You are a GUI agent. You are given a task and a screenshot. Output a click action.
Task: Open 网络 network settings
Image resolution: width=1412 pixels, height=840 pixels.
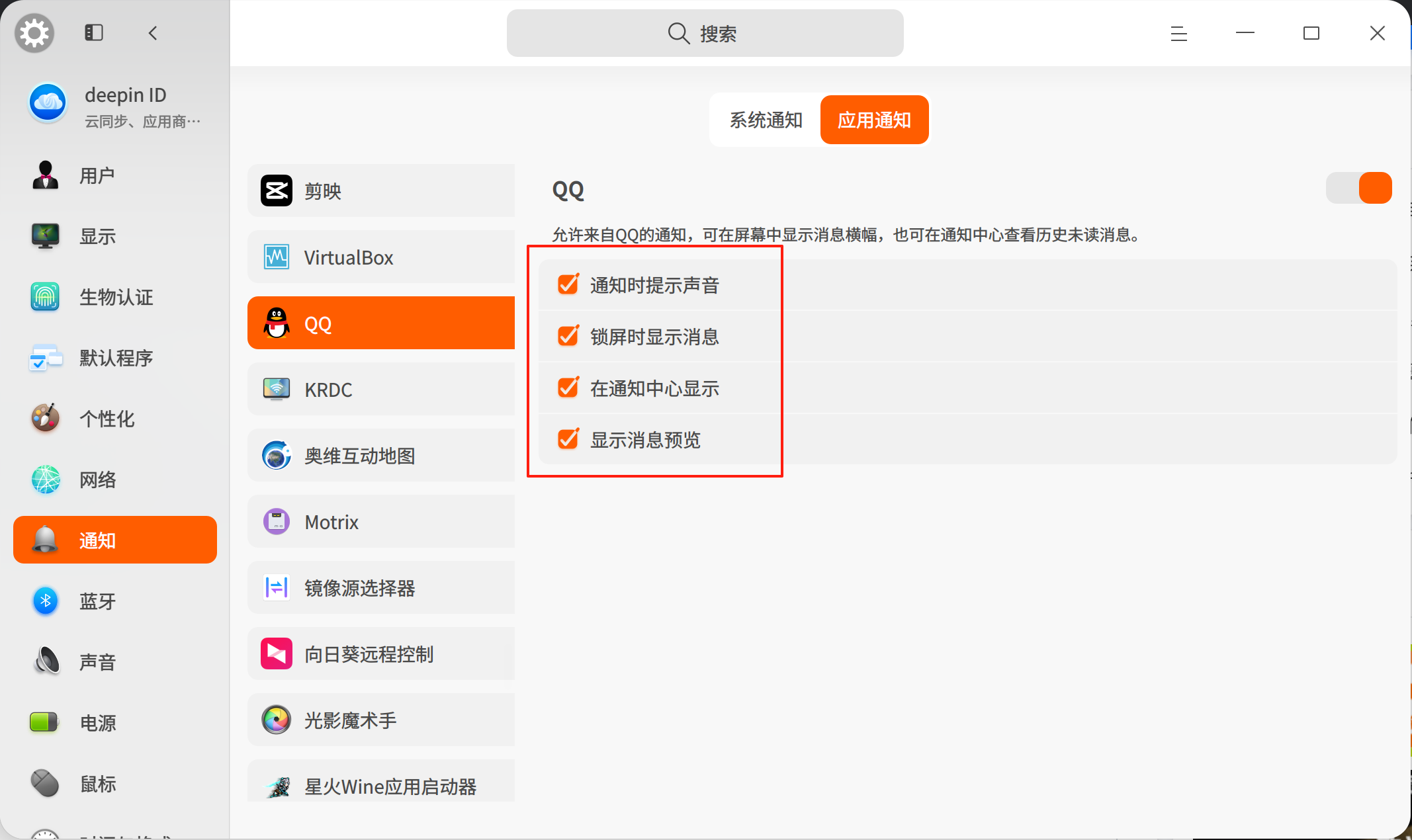pos(115,480)
